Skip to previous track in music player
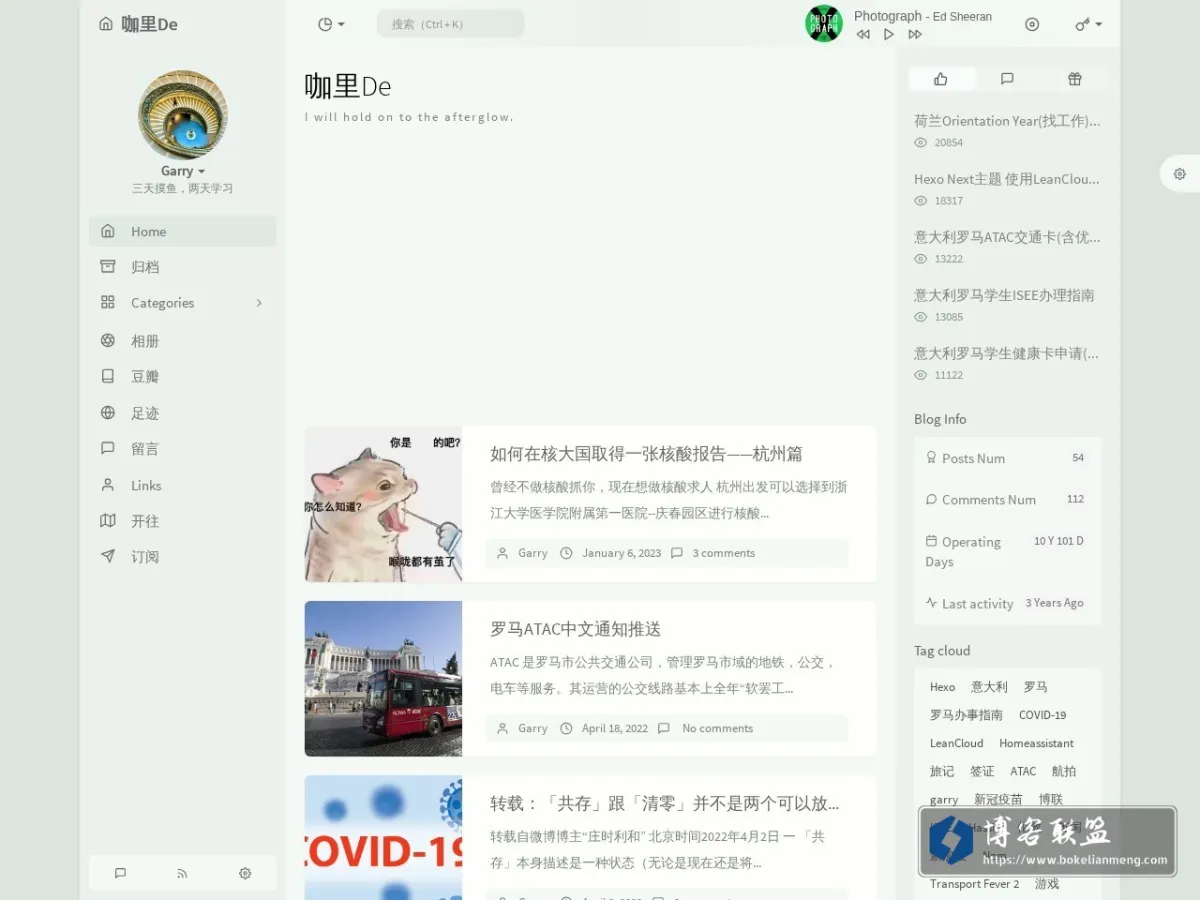The image size is (1200, 900). pyautogui.click(x=863, y=35)
